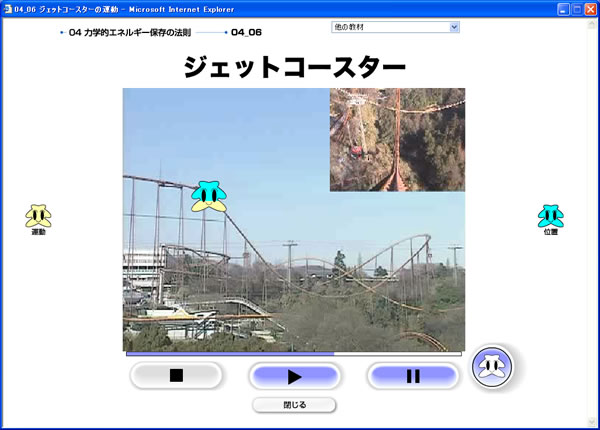
Task: Click the 閉じる button
Action: pos(294,405)
